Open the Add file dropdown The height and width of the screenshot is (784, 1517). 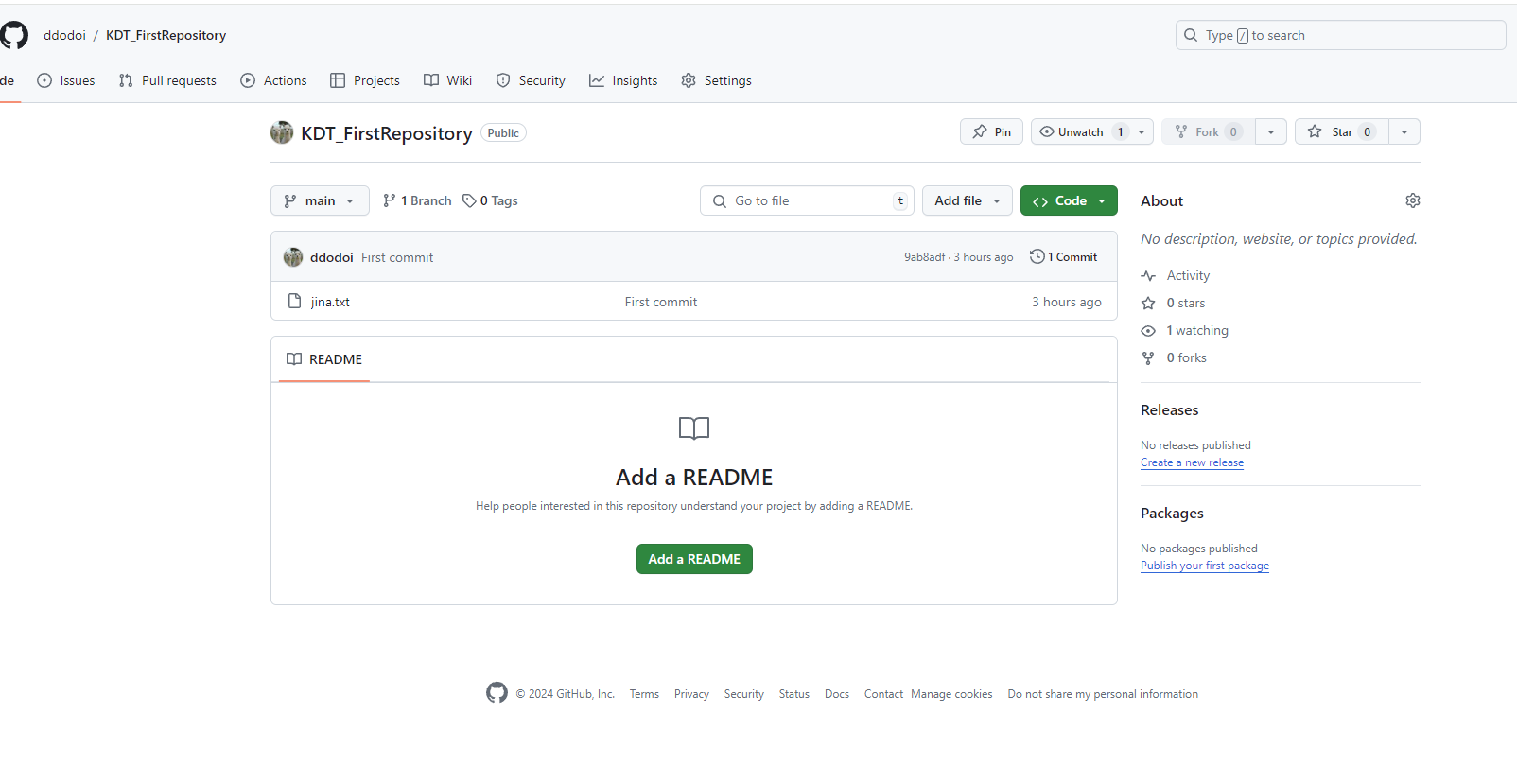[x=968, y=200]
